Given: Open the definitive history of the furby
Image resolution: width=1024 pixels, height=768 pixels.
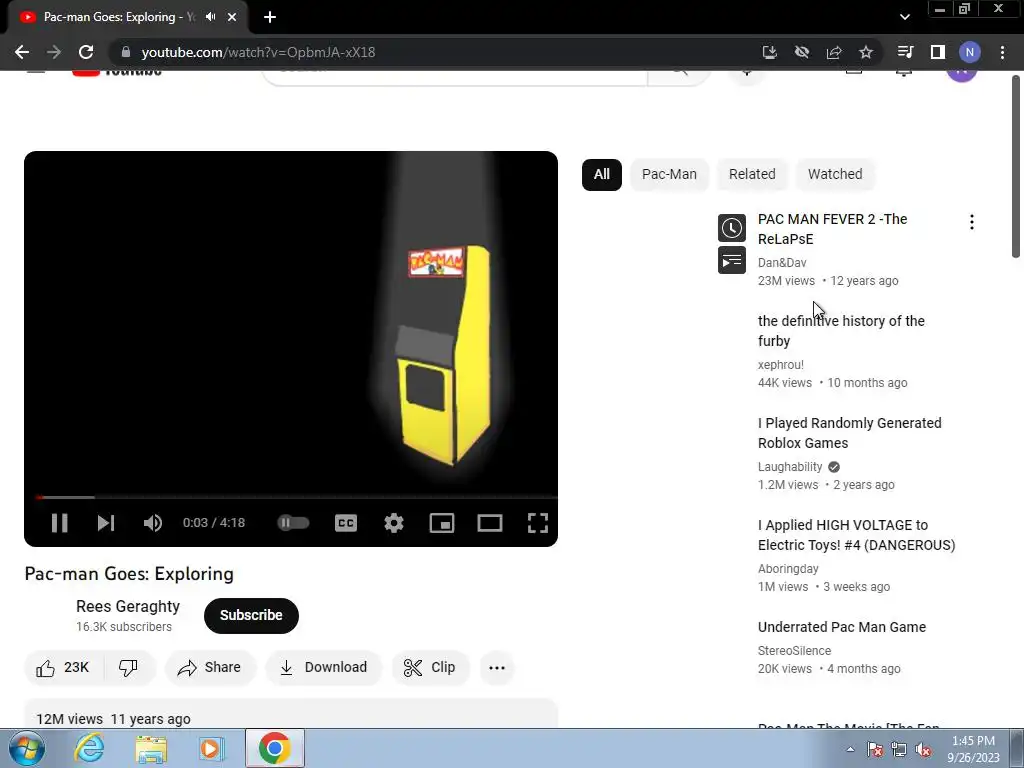Looking at the screenshot, I should click(x=841, y=331).
